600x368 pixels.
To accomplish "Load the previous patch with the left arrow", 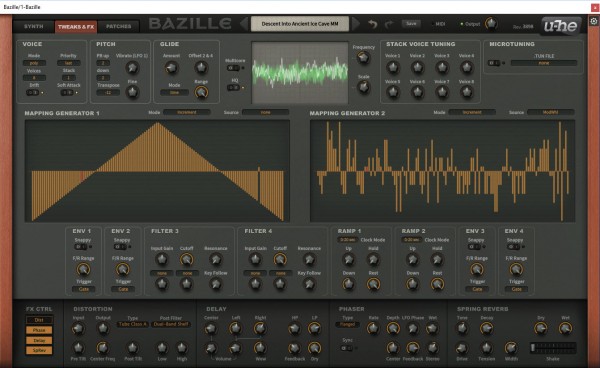I will (x=244, y=24).
